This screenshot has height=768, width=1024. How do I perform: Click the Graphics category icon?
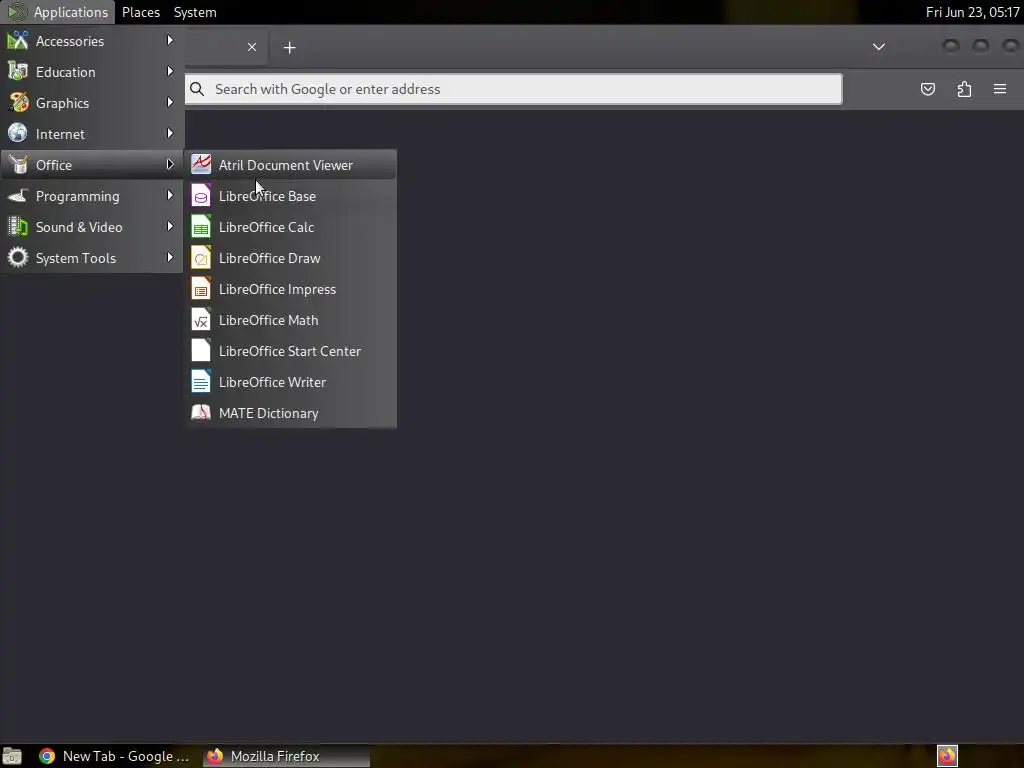click(x=18, y=103)
